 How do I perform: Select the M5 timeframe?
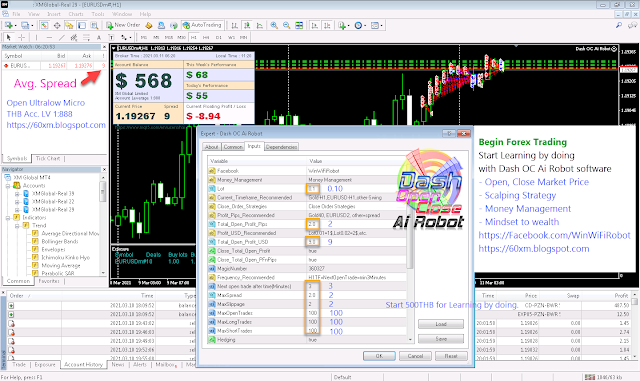(156, 37)
